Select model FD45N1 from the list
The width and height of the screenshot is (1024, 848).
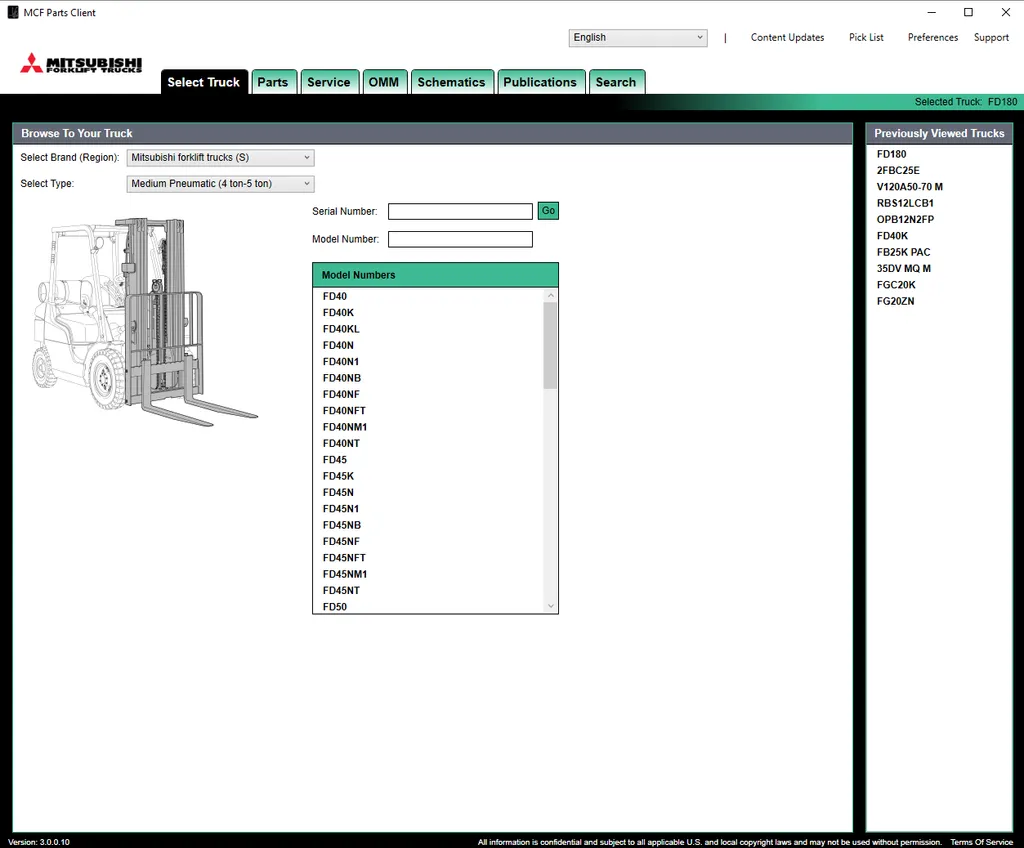point(341,509)
